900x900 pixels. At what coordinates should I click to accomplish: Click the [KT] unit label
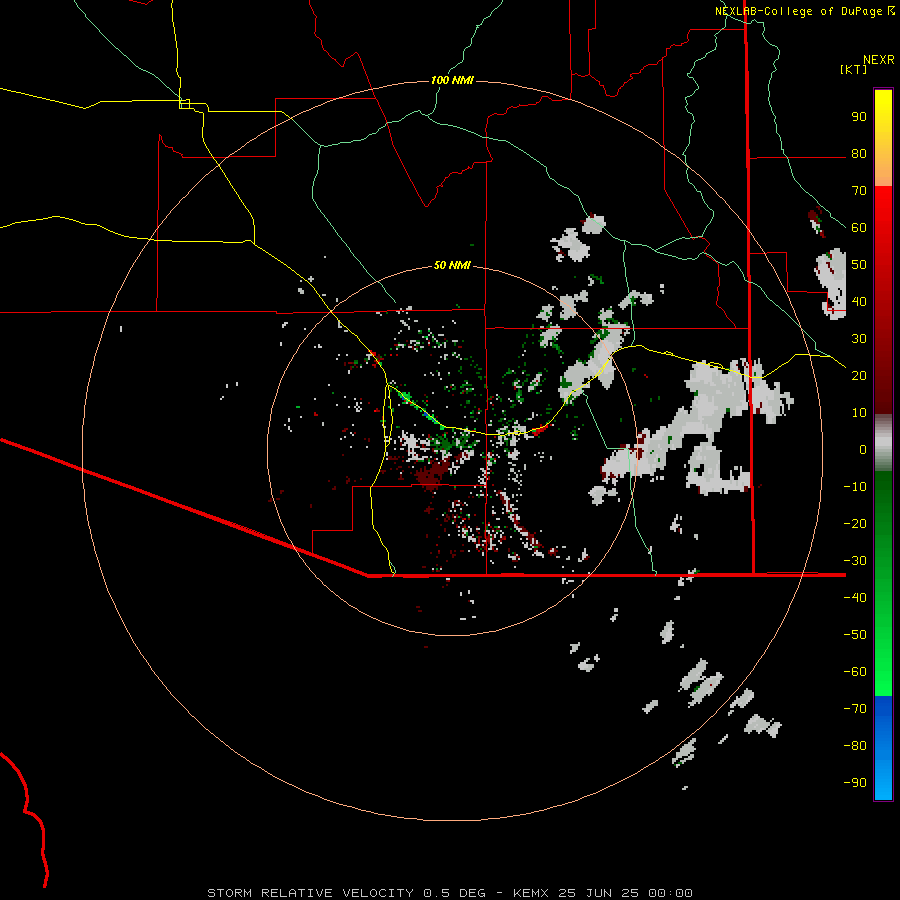[854, 69]
